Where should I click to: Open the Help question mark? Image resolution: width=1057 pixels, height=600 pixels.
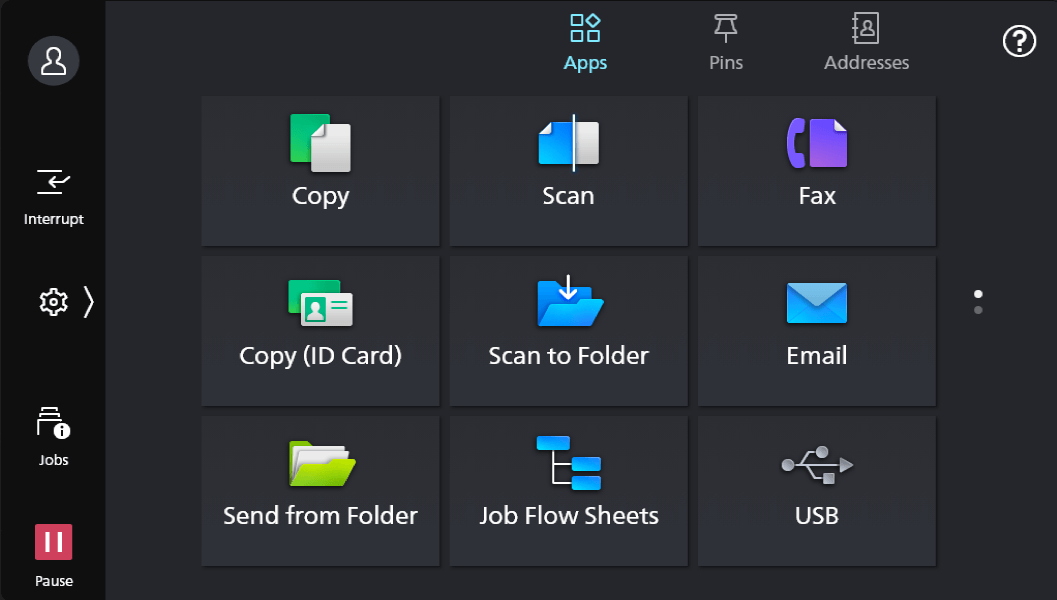click(1019, 41)
